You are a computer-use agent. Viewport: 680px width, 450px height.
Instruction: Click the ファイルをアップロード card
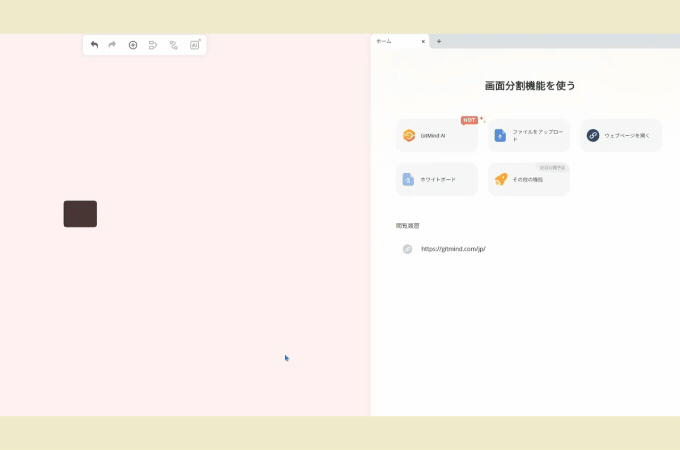[x=528, y=135]
